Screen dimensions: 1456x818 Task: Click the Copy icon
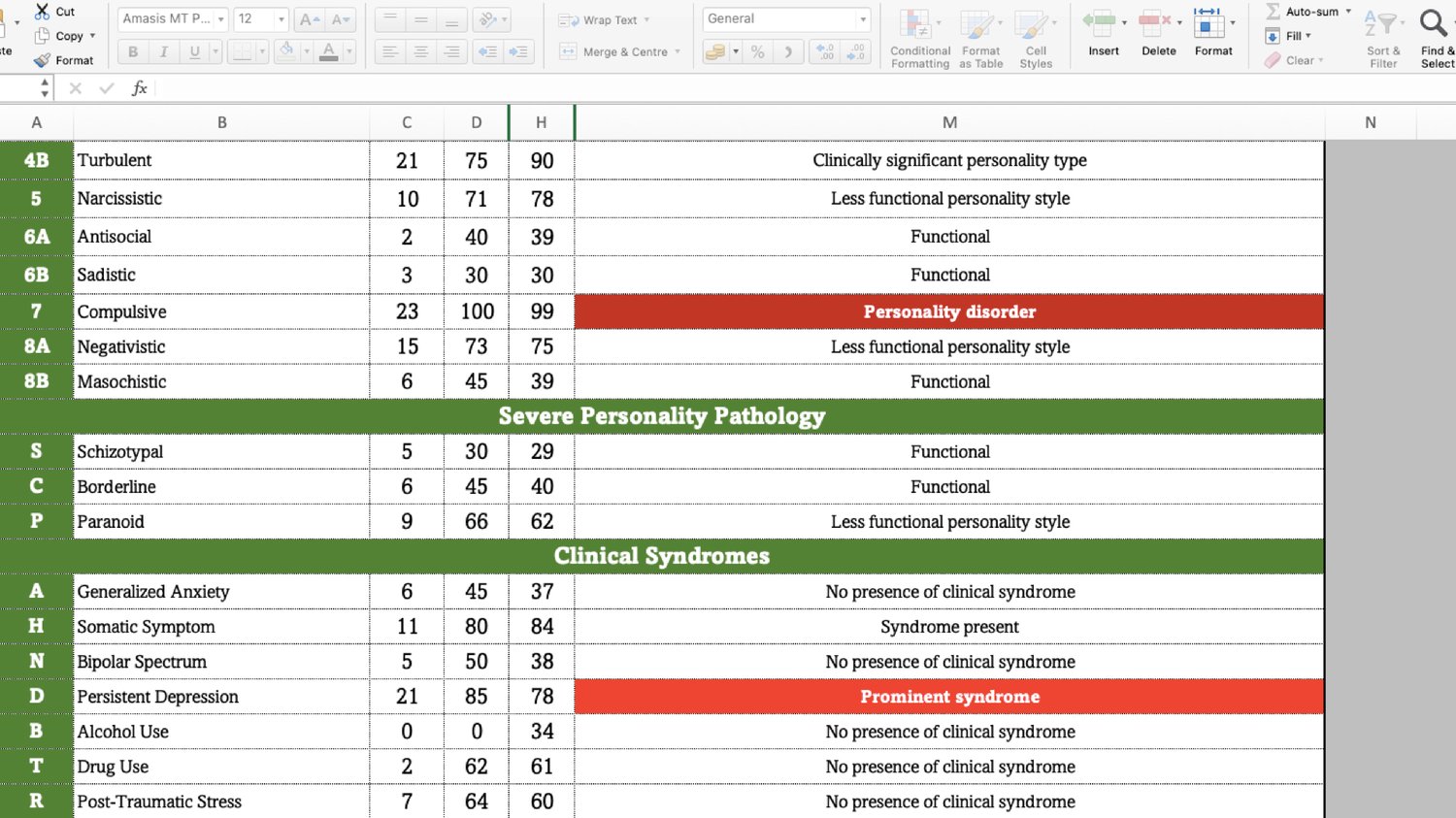tap(42, 36)
